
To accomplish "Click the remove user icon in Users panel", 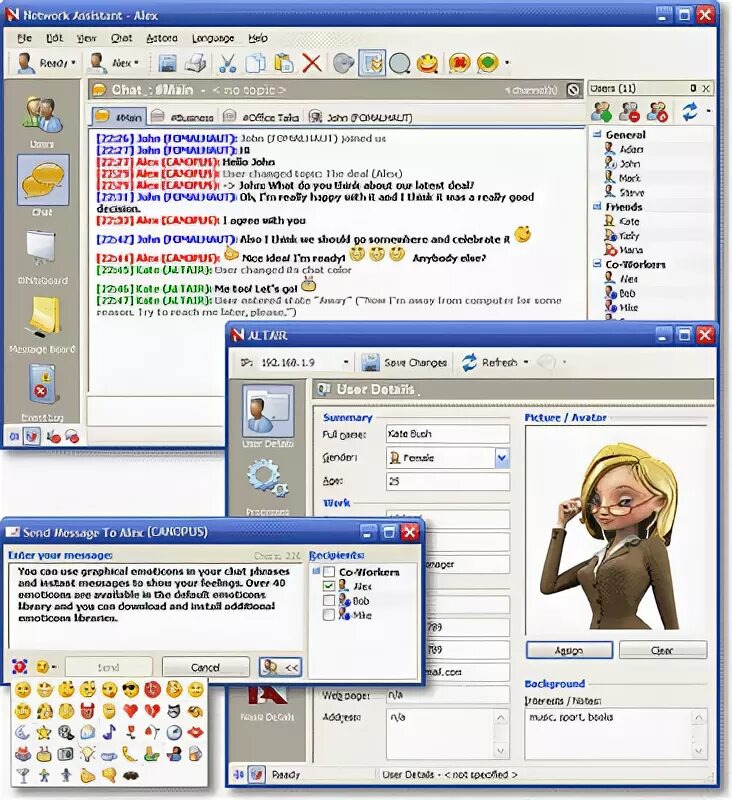I will tap(629, 111).
